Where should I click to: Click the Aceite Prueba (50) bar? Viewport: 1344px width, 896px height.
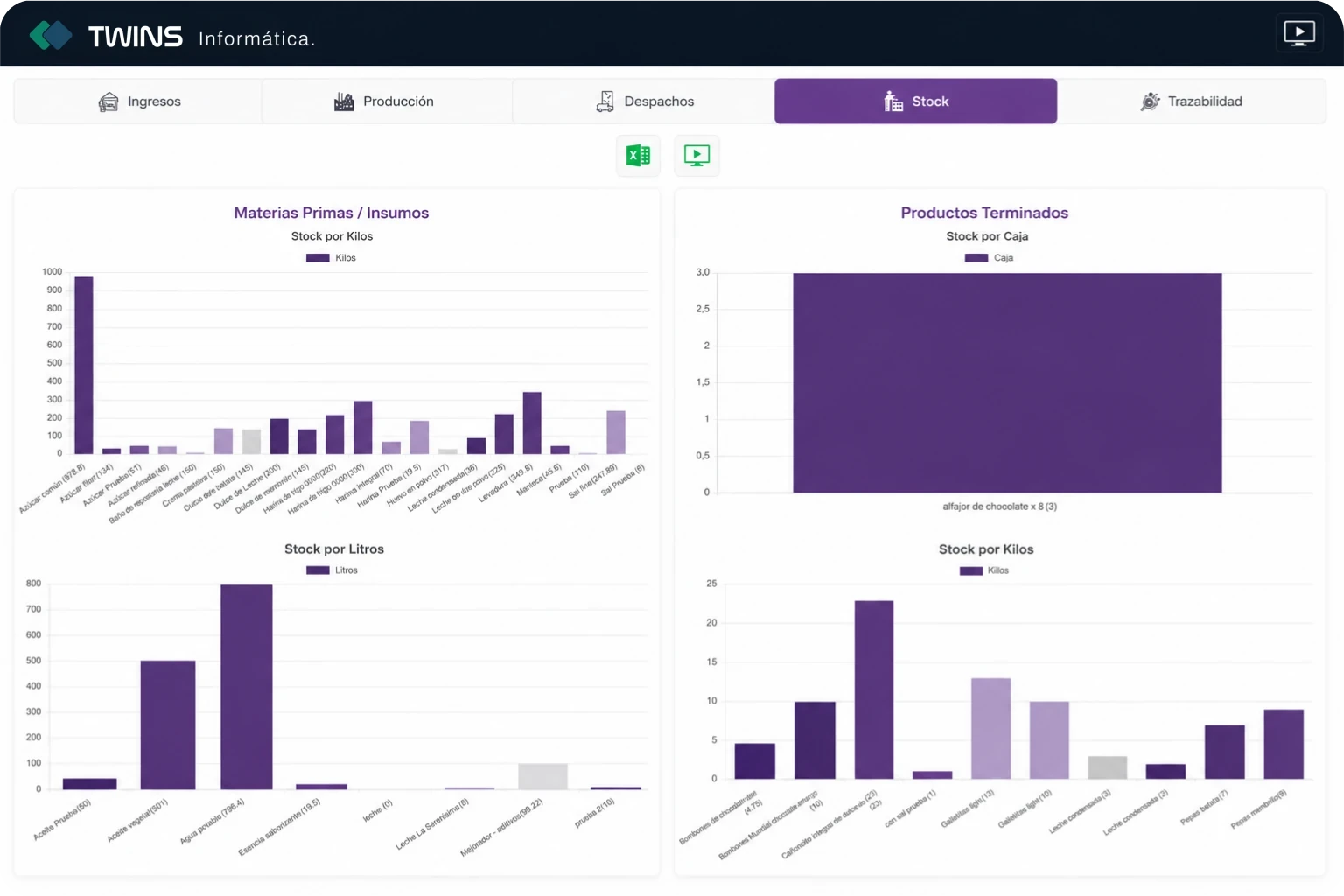89,784
